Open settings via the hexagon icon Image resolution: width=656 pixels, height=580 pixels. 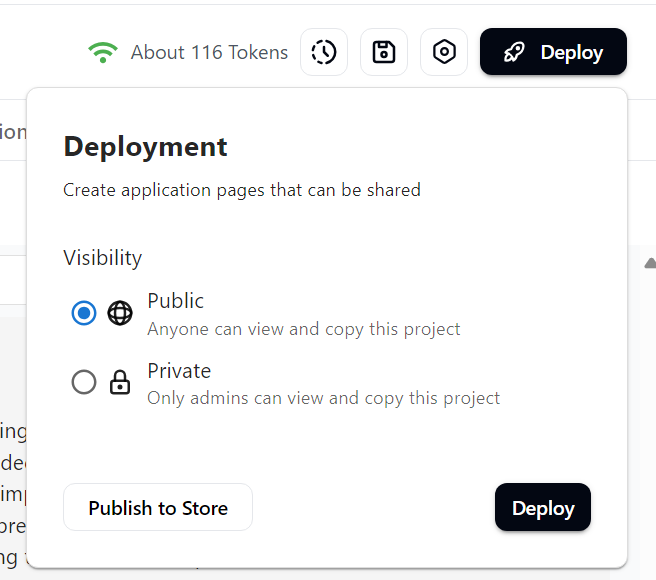point(444,52)
